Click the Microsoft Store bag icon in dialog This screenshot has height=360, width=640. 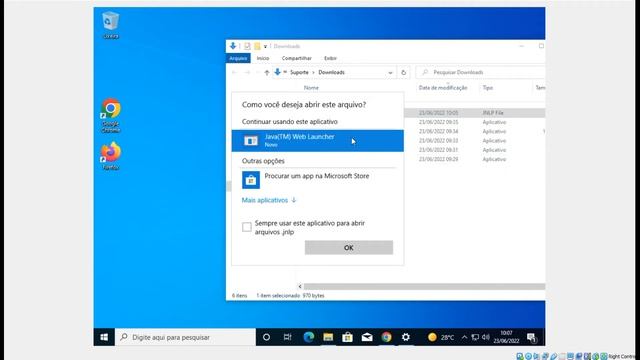pyautogui.click(x=251, y=180)
